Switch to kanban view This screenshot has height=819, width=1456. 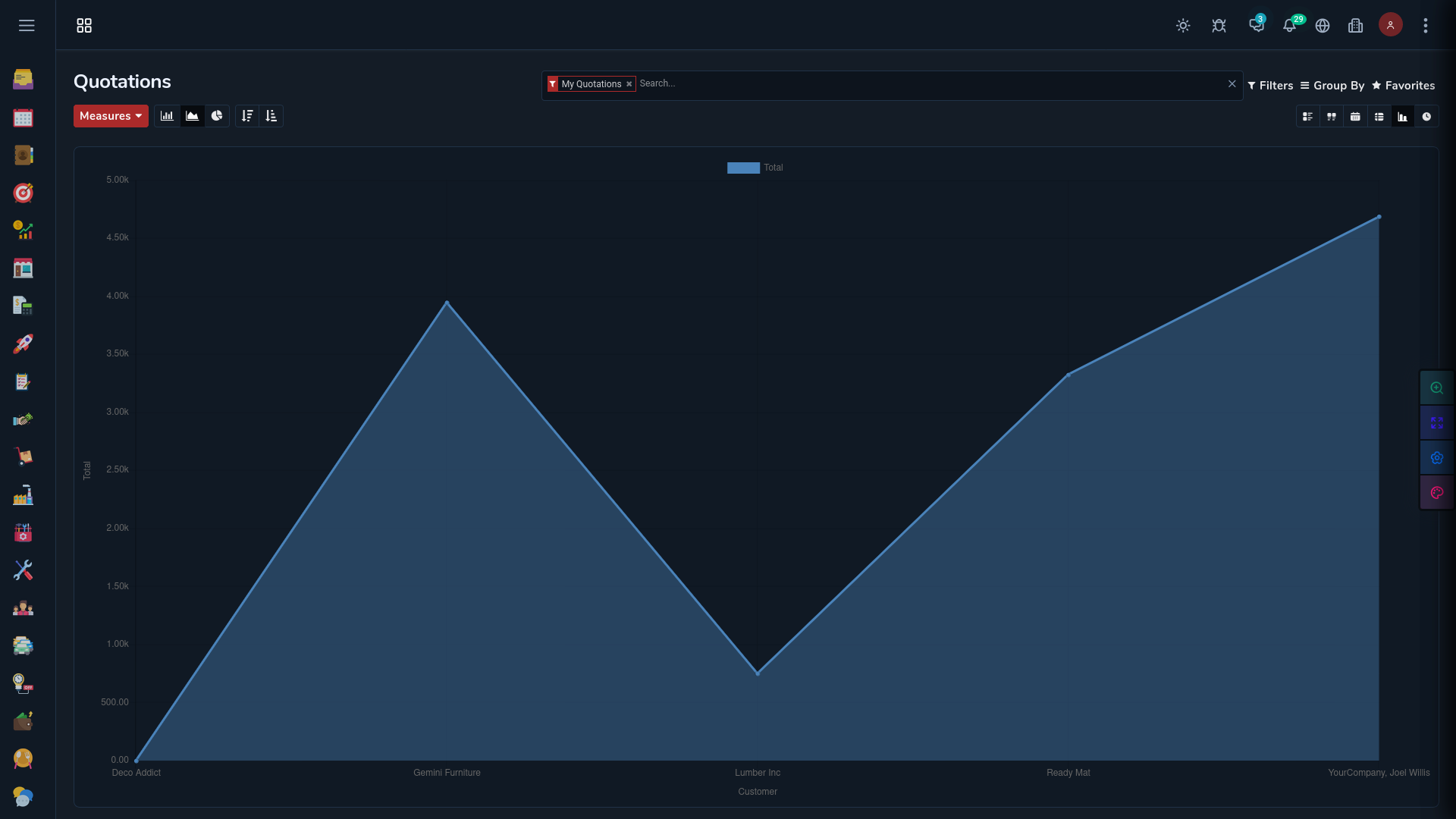coord(1331,117)
